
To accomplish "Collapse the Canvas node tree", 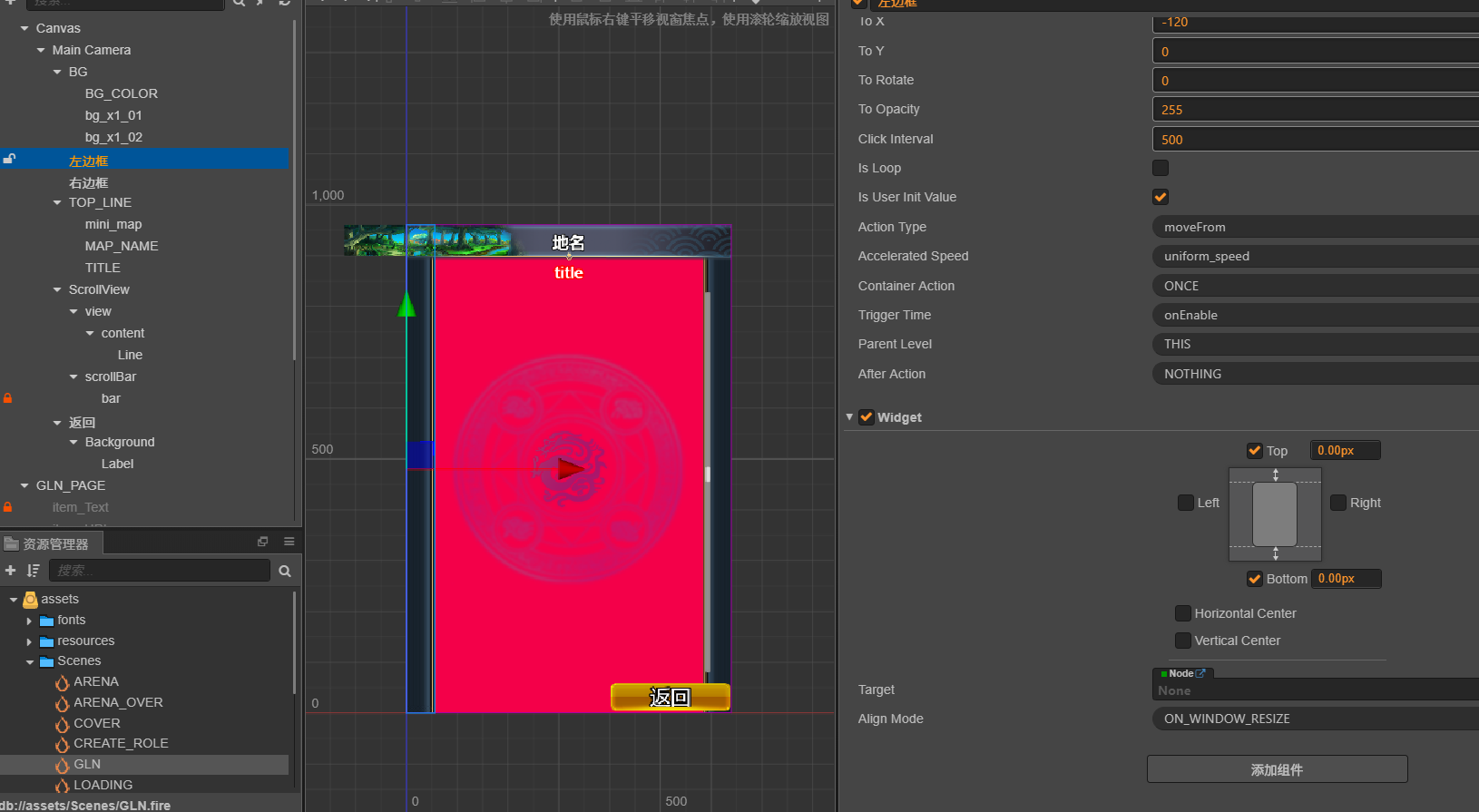I will (24, 29).
